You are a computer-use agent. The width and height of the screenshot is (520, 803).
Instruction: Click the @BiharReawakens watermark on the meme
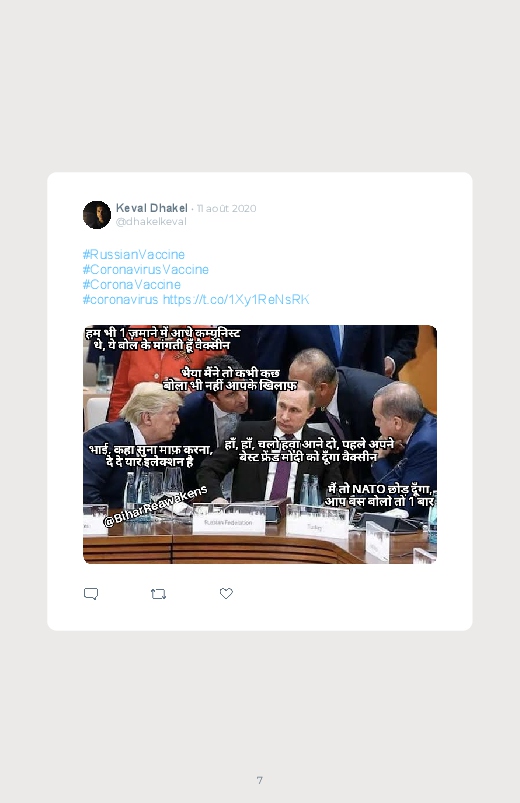coord(156,506)
